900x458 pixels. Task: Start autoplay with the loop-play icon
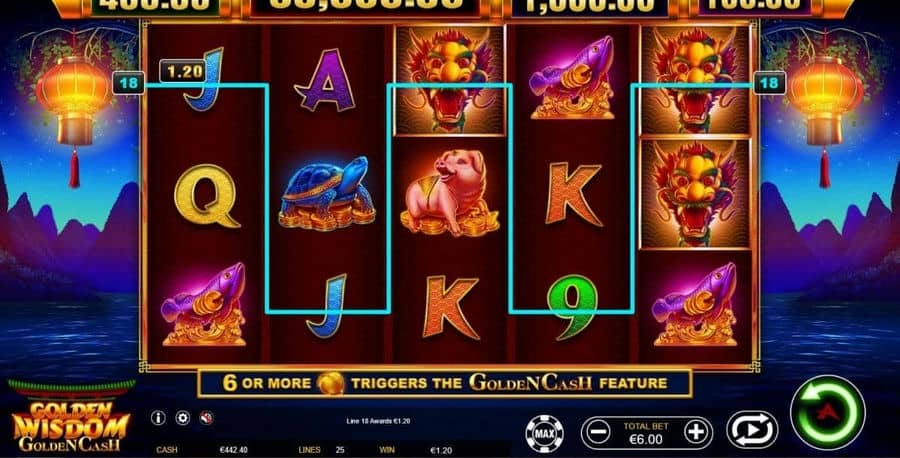tap(752, 430)
